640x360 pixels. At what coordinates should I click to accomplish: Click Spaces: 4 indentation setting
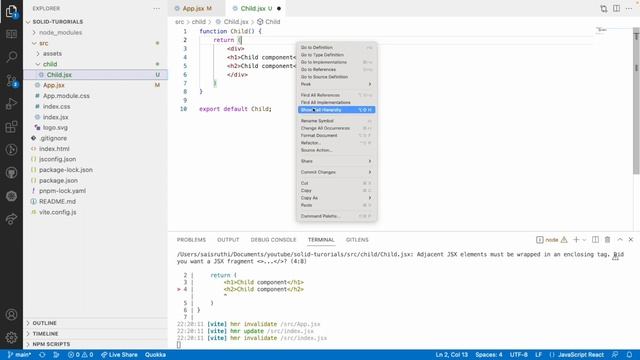[489, 355]
